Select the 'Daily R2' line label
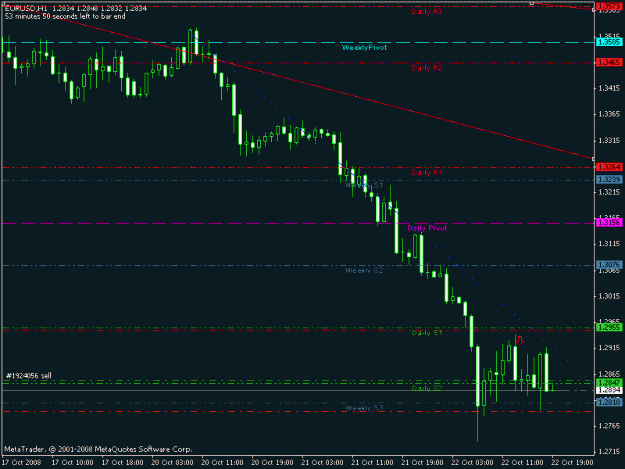625x469 pixels. pyautogui.click(x=427, y=68)
